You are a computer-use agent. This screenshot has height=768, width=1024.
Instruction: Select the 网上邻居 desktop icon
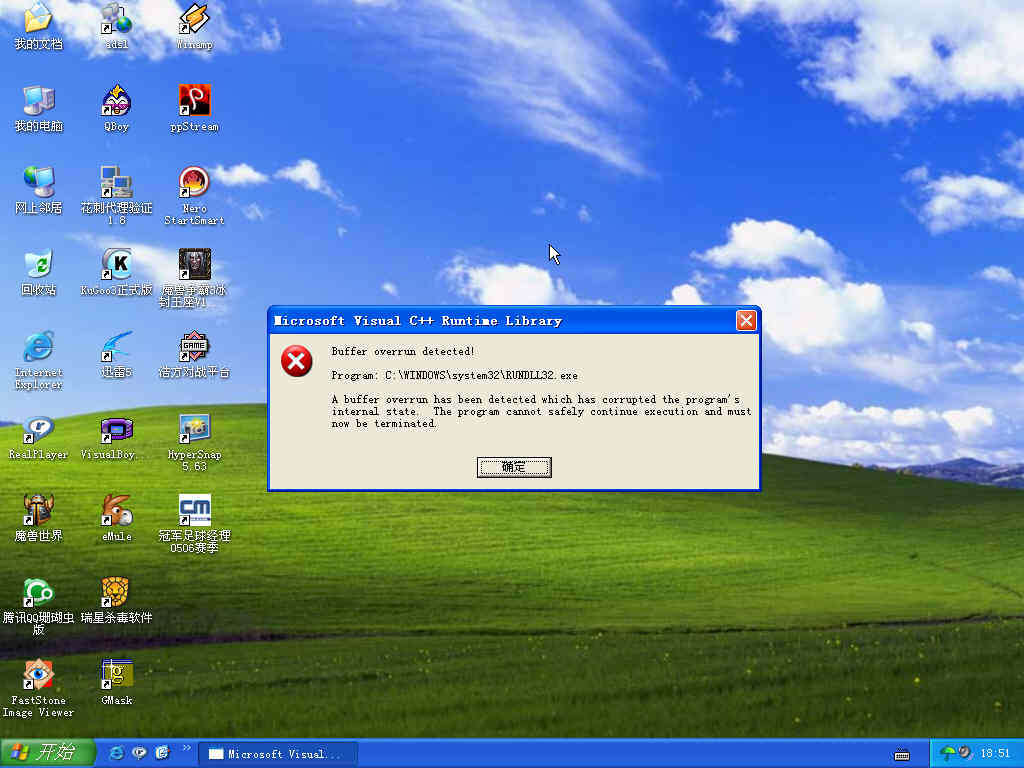39,190
